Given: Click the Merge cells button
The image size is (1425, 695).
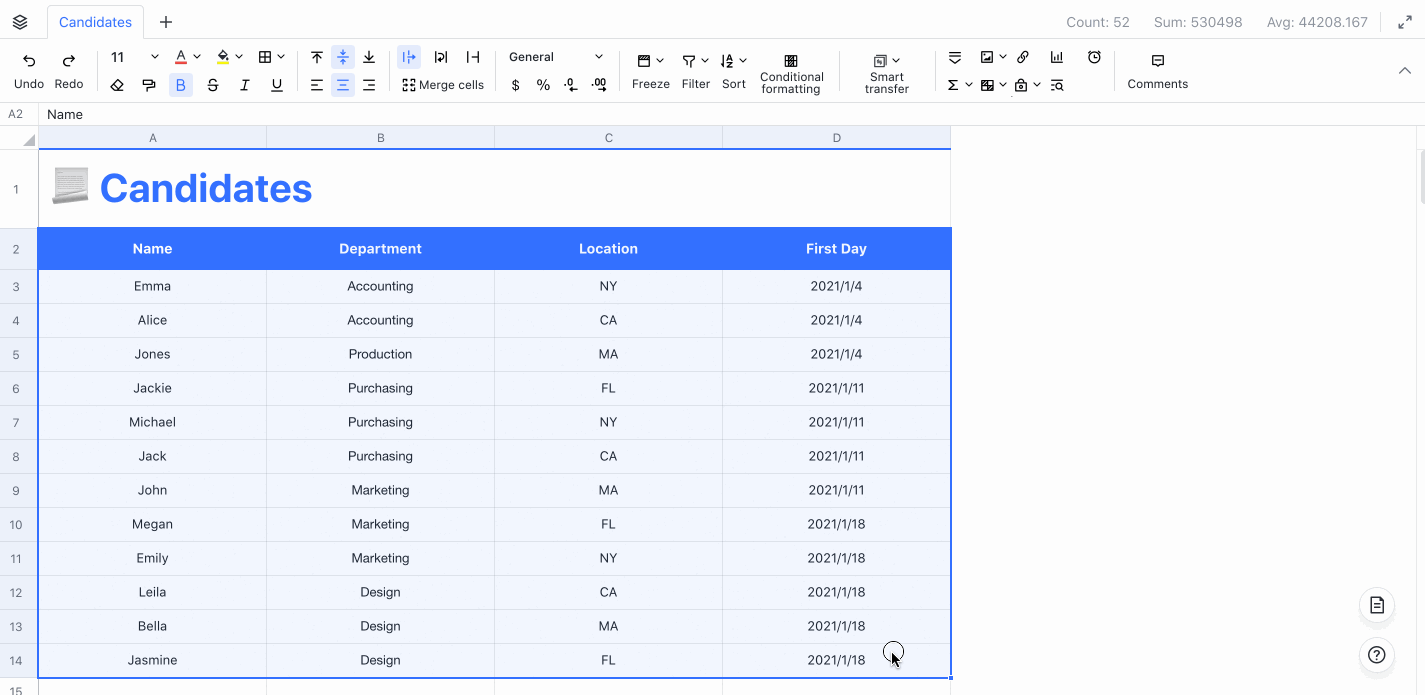Looking at the screenshot, I should click(443, 85).
